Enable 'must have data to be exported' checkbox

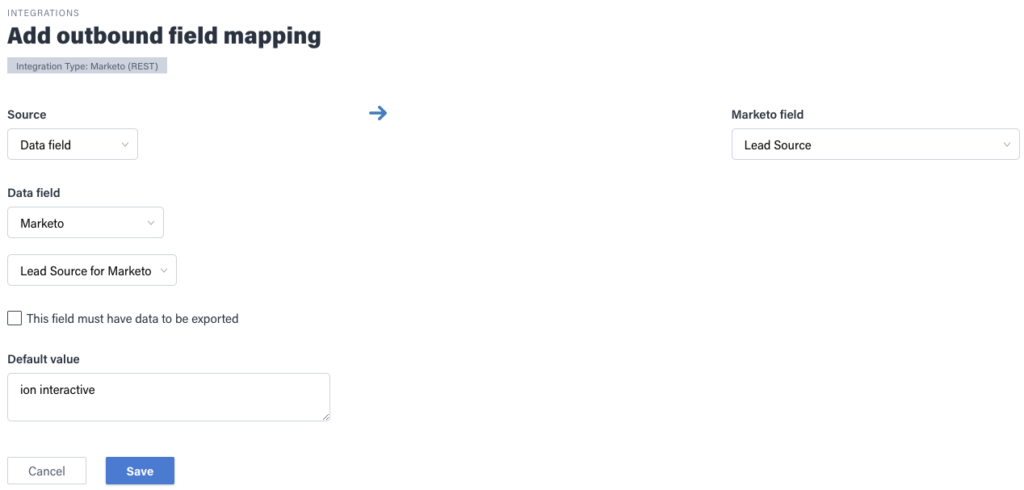[x=14, y=319]
